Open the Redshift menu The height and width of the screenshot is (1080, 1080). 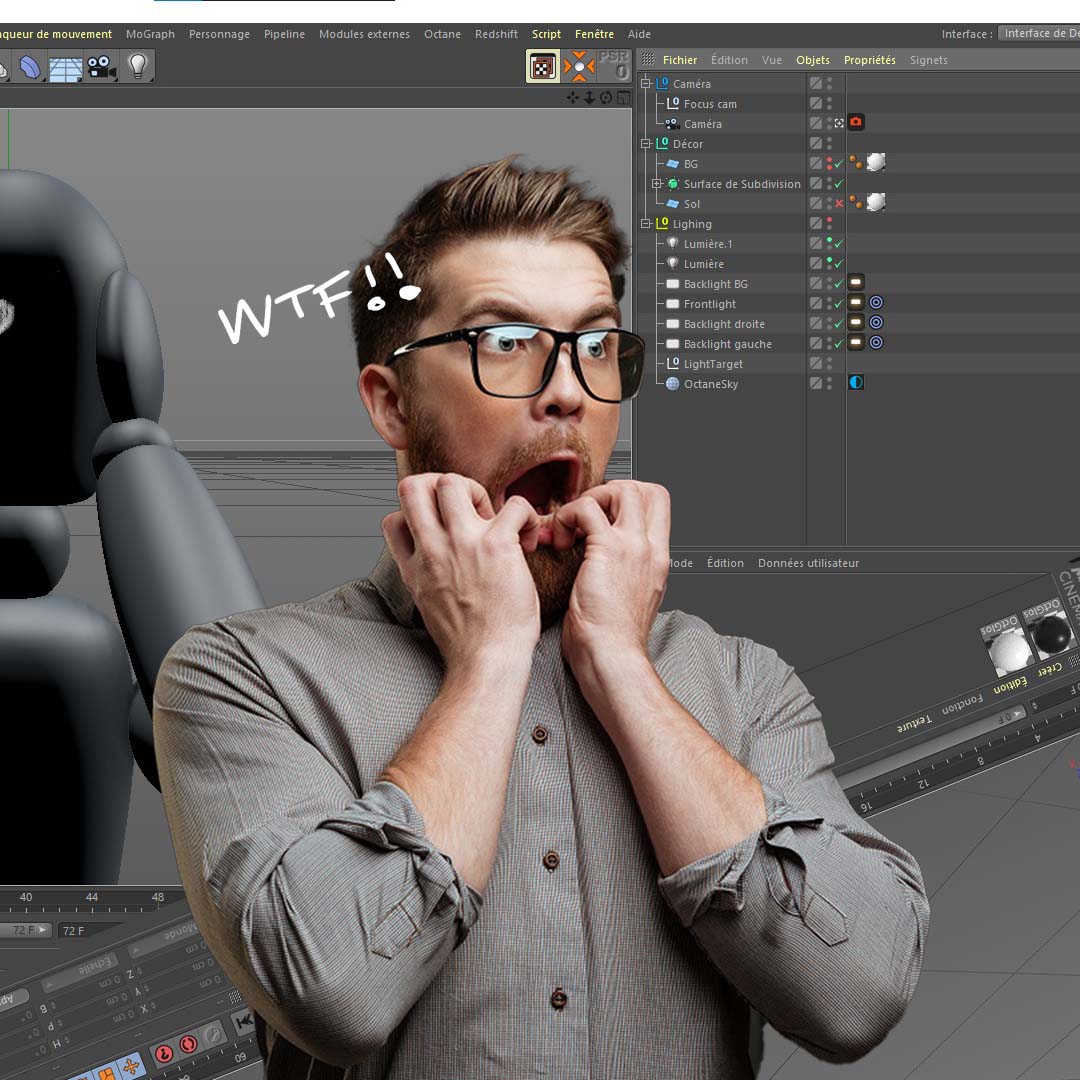click(x=496, y=34)
